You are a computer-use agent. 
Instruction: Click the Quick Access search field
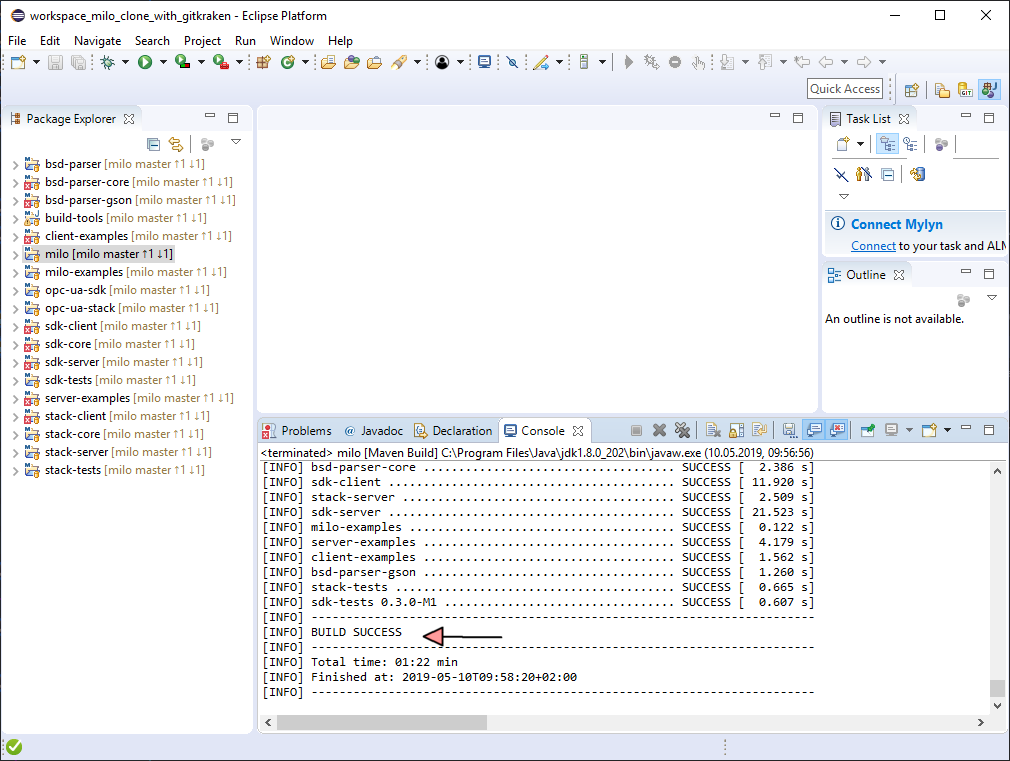[x=845, y=89]
